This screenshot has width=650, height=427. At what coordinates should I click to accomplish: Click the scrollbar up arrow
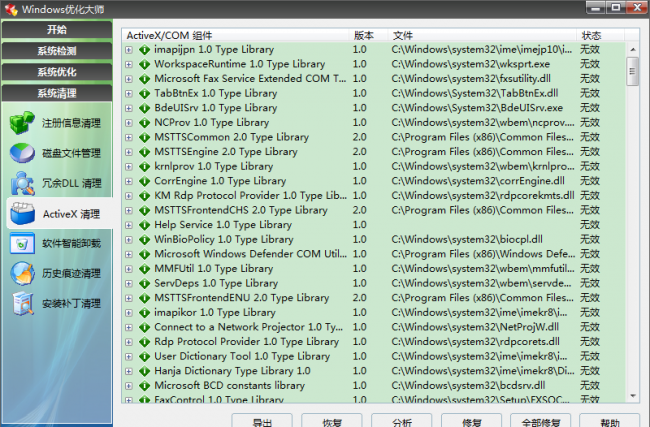click(633, 49)
